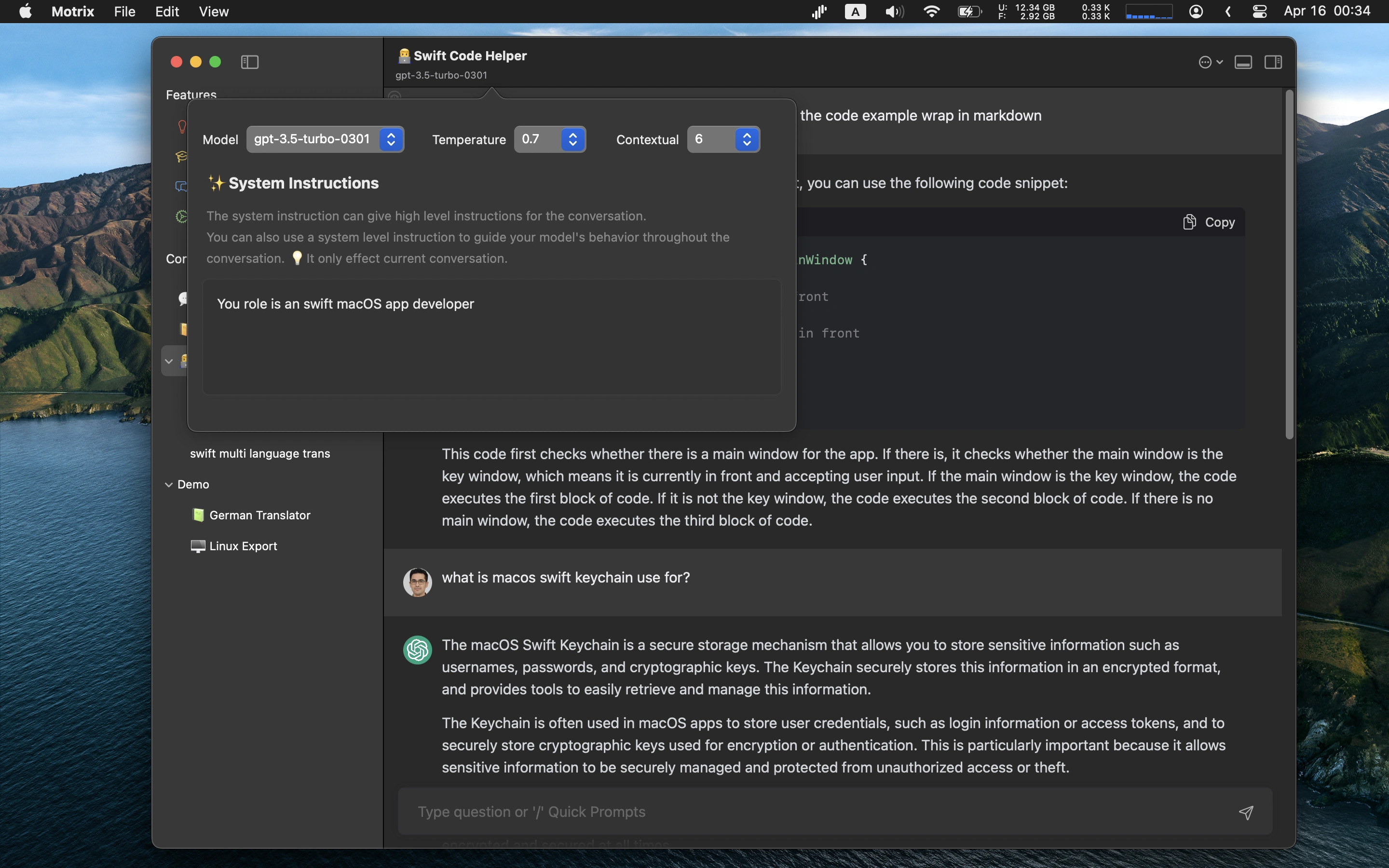Open the Contextual 6 dropdown
Viewport: 1389px width, 868px height.
(x=723, y=139)
